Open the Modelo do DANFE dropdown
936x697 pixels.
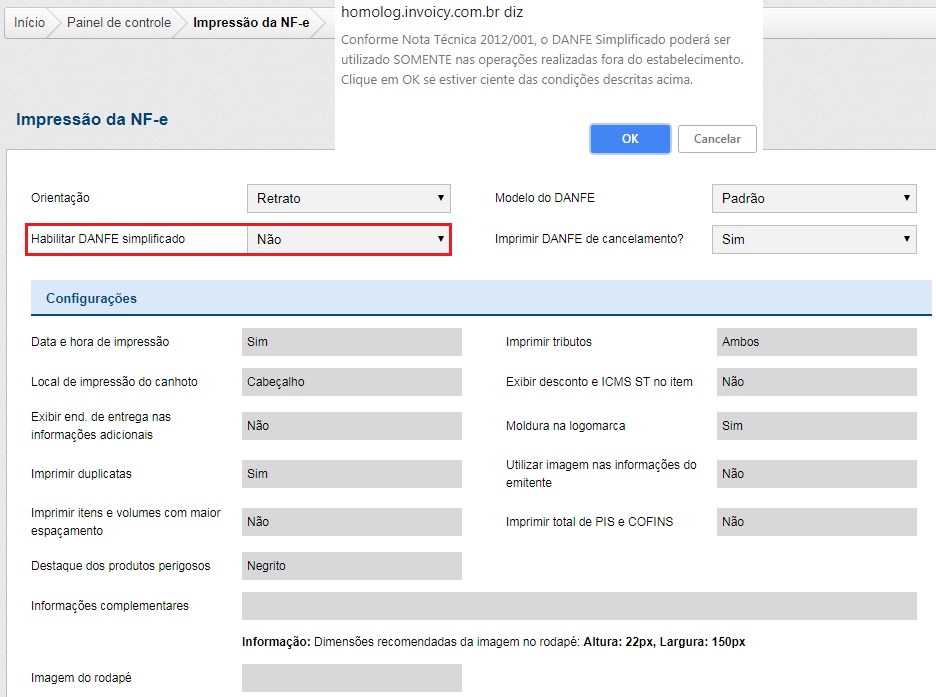click(x=813, y=198)
